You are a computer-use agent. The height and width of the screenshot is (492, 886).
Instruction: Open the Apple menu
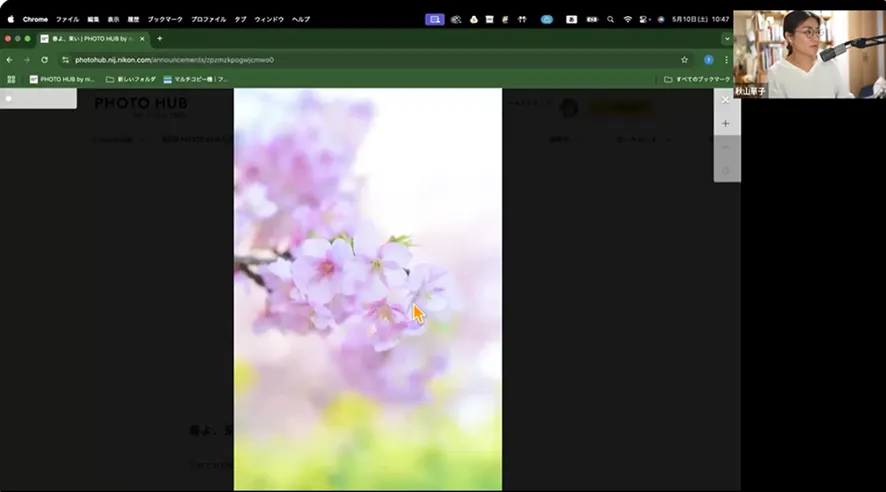point(11,19)
